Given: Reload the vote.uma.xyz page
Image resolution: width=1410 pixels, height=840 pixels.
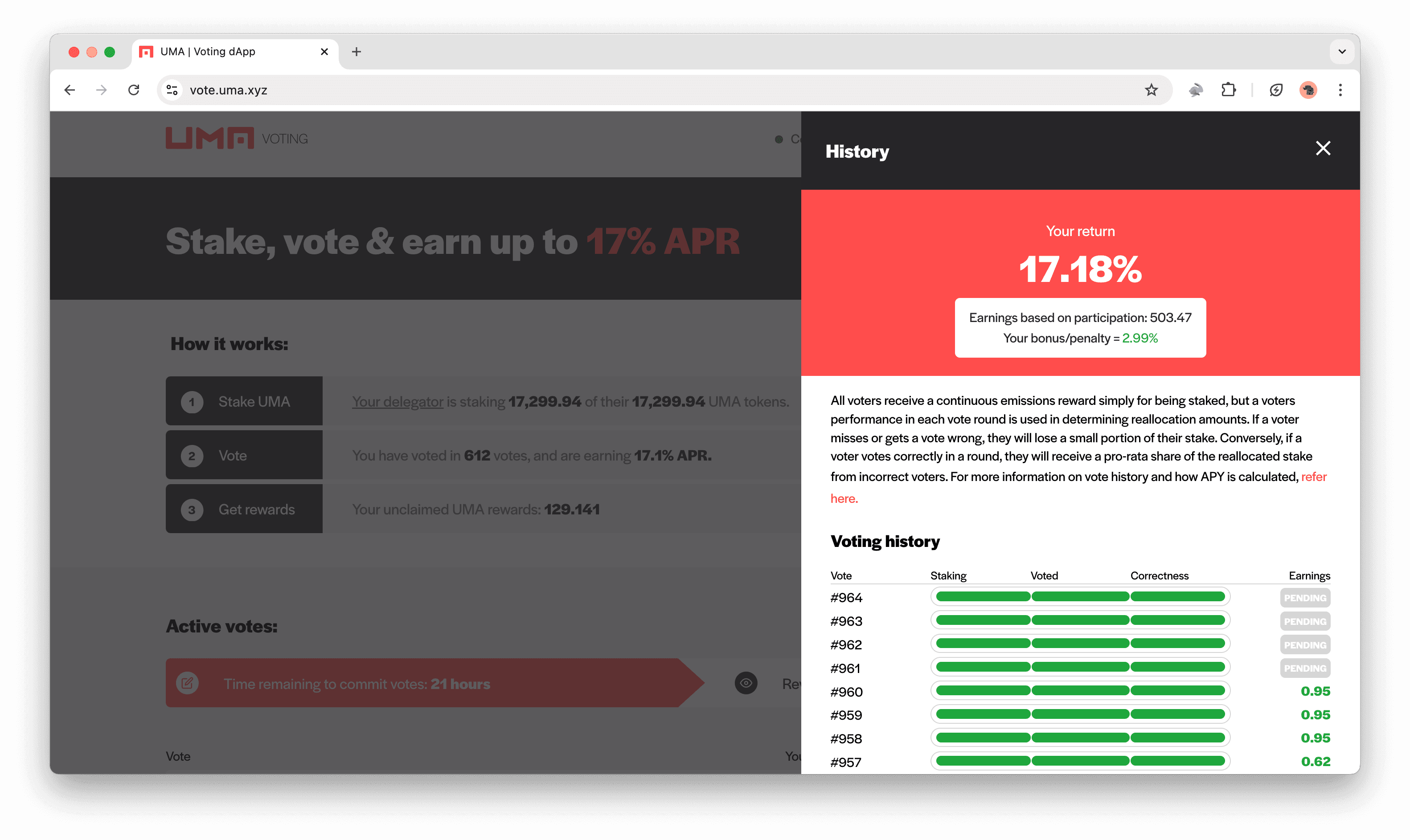Looking at the screenshot, I should pos(134,90).
